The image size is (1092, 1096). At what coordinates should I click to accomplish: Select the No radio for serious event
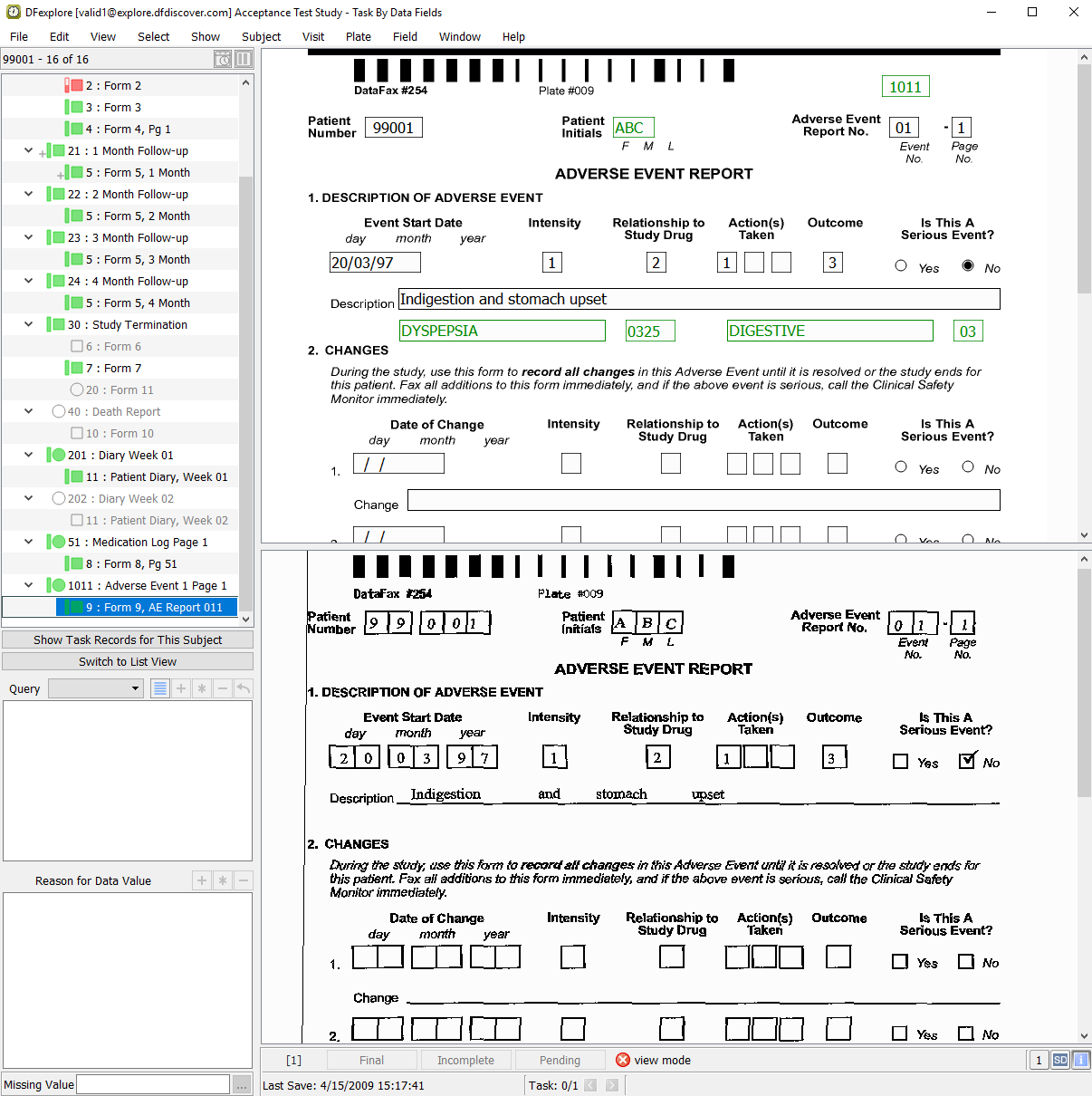click(x=968, y=265)
